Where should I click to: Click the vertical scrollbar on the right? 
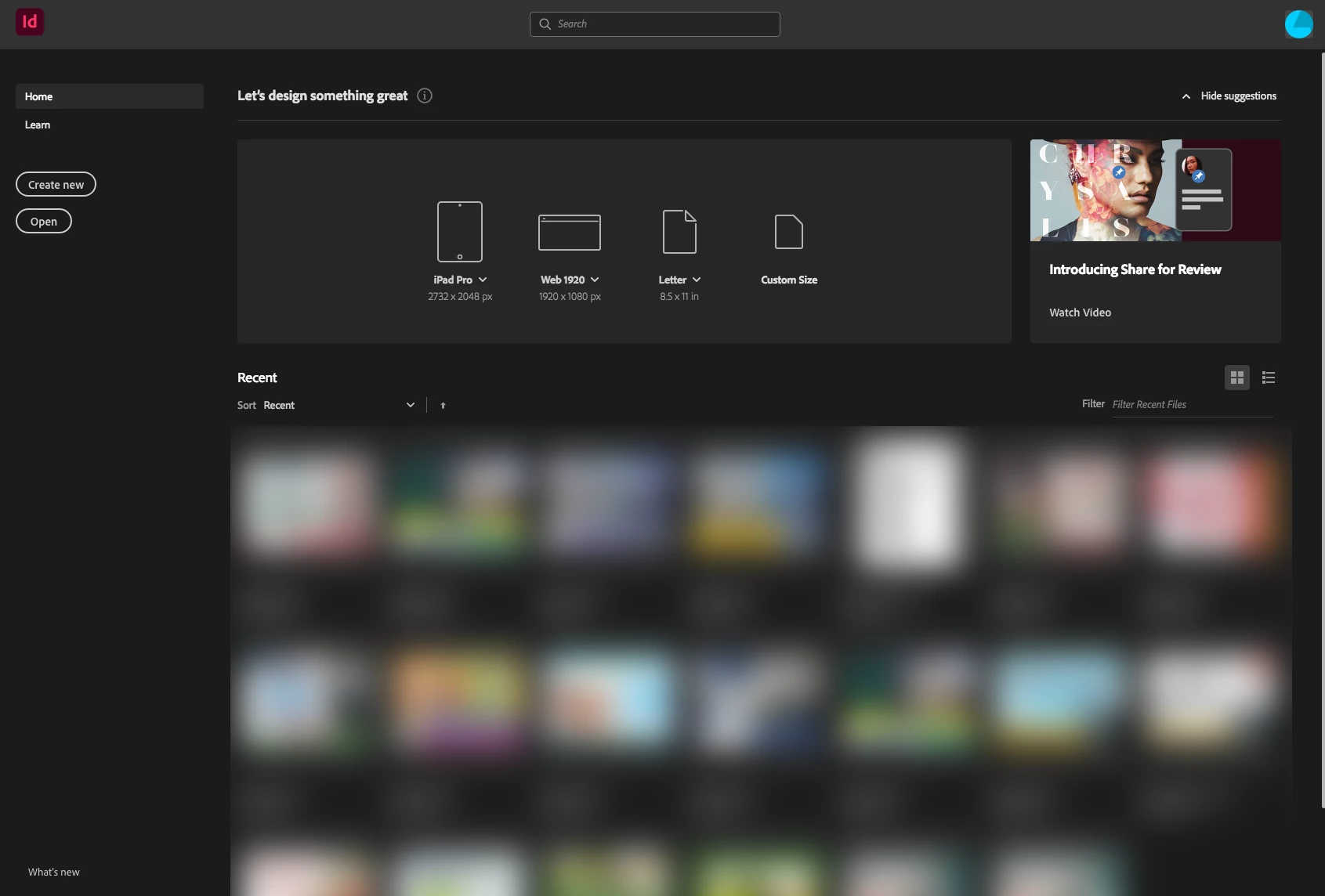click(x=1322, y=430)
